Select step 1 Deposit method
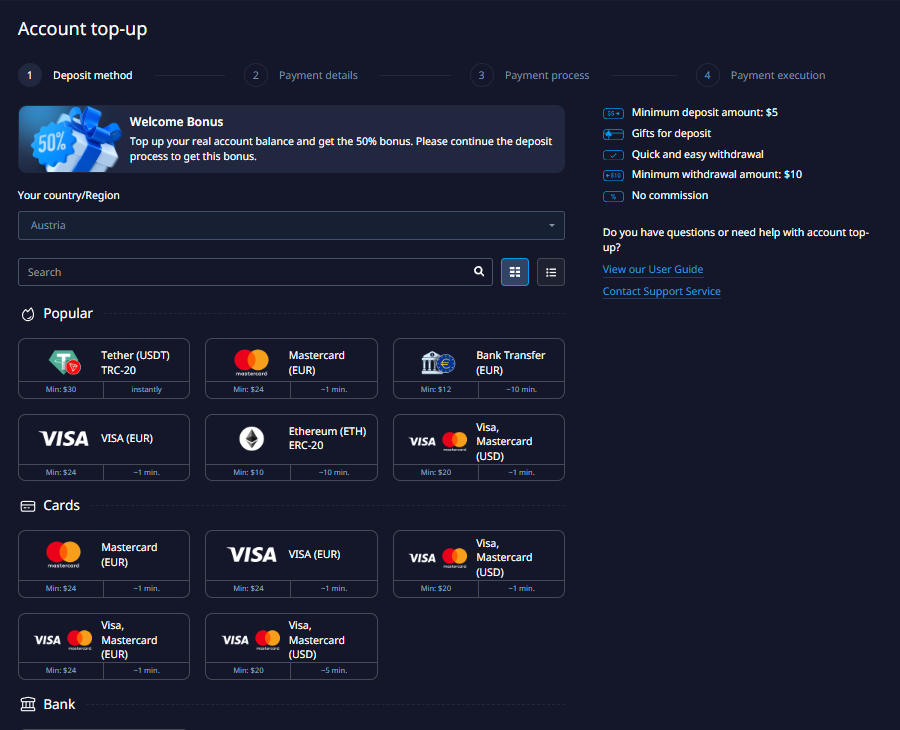900x730 pixels. pyautogui.click(x=75, y=75)
